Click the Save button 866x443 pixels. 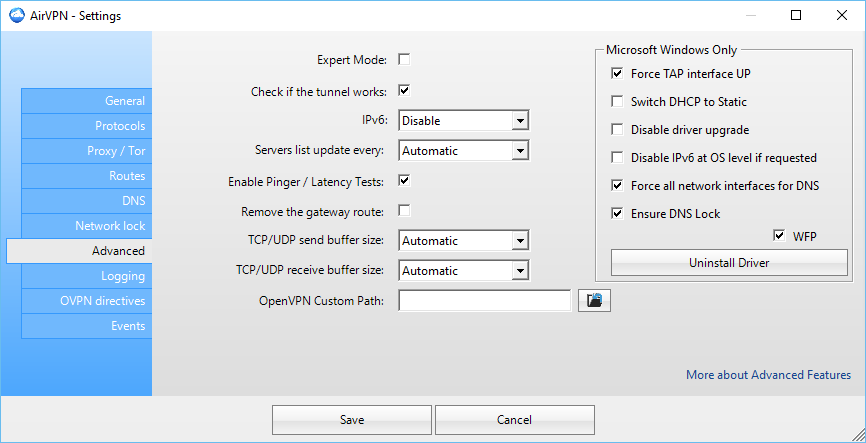352,420
